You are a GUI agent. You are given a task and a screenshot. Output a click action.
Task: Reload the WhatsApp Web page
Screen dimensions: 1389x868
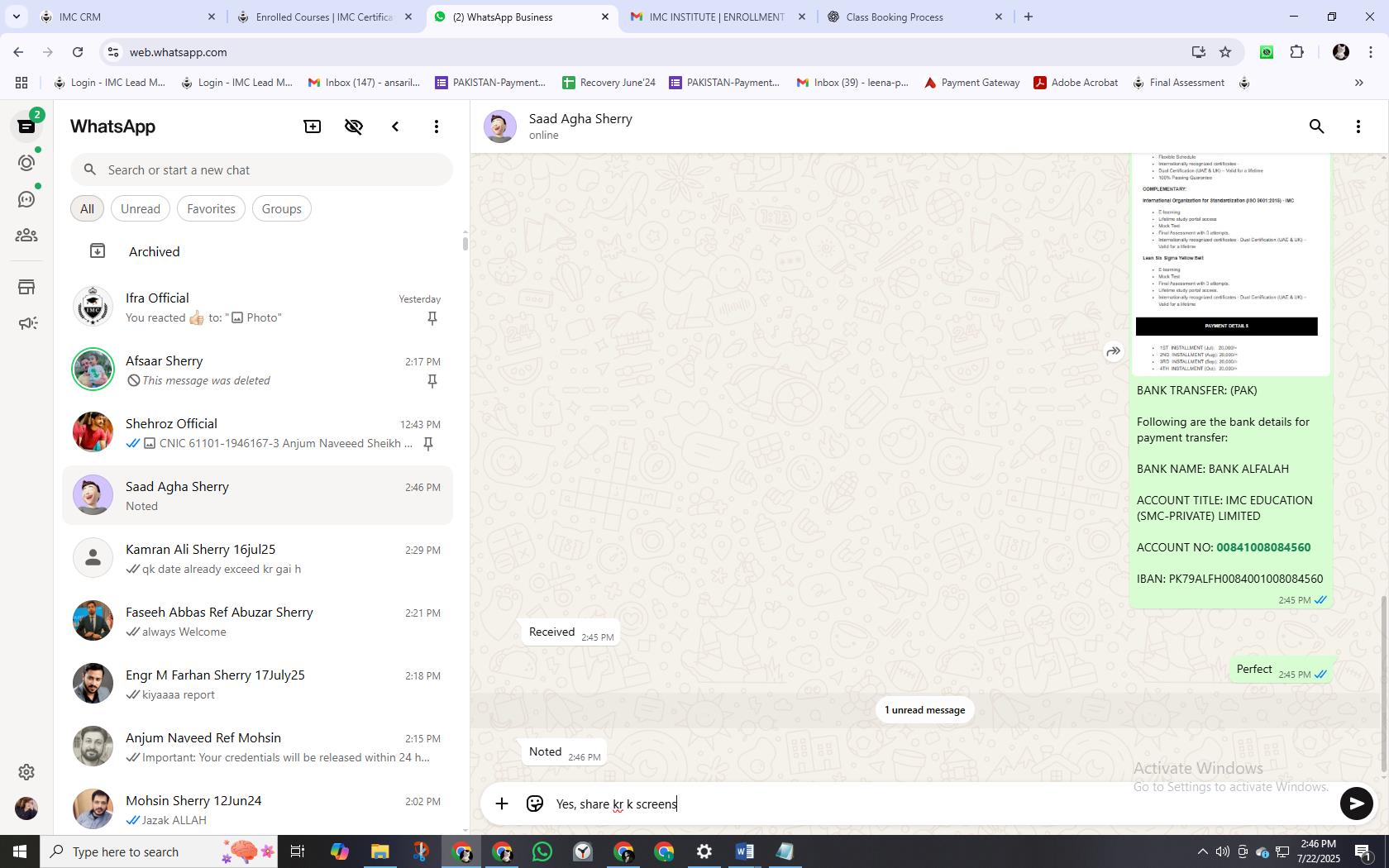coord(78,52)
